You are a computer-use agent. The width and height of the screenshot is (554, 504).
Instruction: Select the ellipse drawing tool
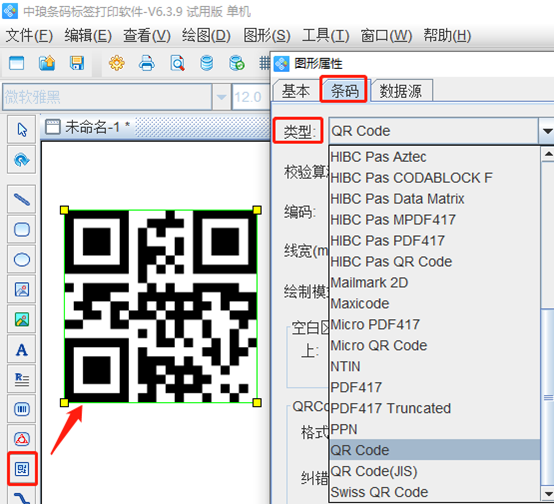pos(22,259)
